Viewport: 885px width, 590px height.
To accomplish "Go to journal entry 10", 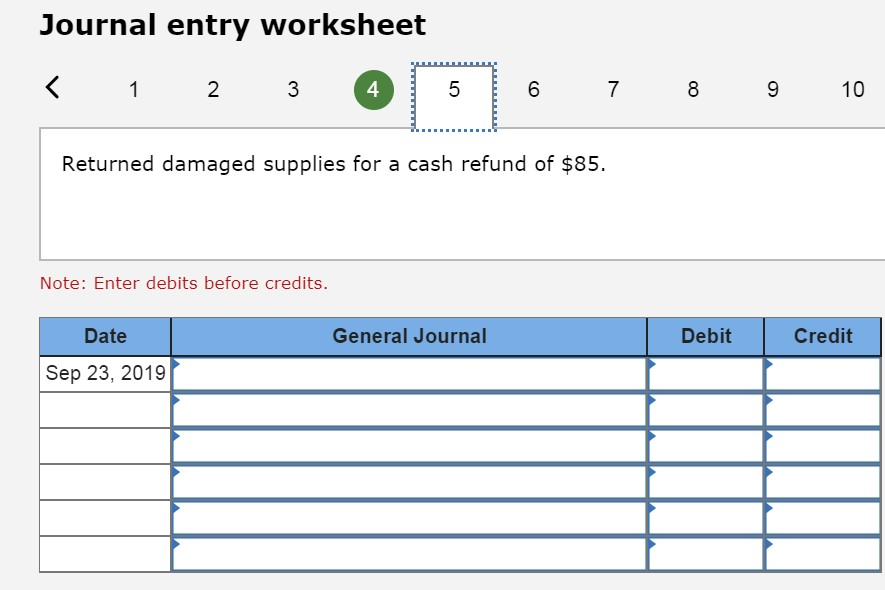I will pos(852,89).
